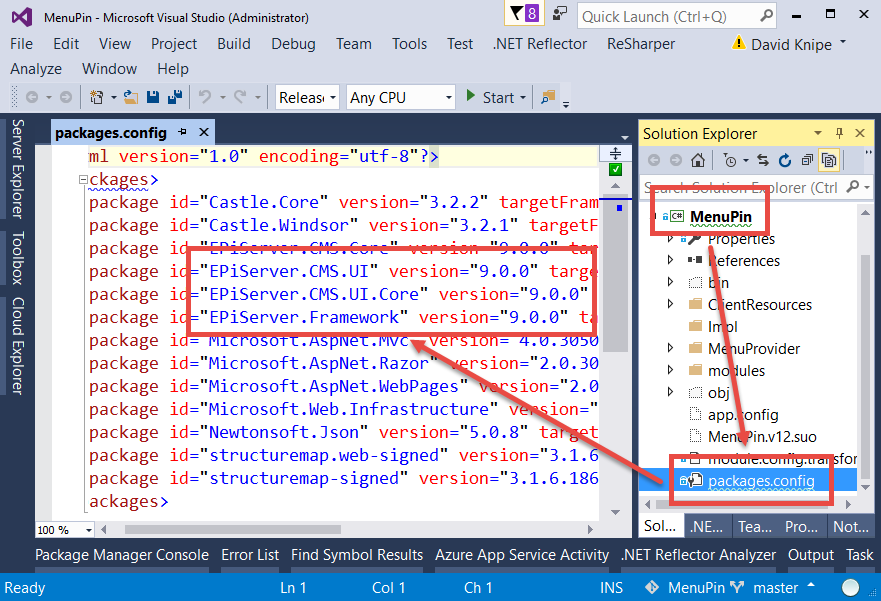The height and width of the screenshot is (601, 881).
Task: Toggle INS insert mode in status bar
Action: [611, 587]
